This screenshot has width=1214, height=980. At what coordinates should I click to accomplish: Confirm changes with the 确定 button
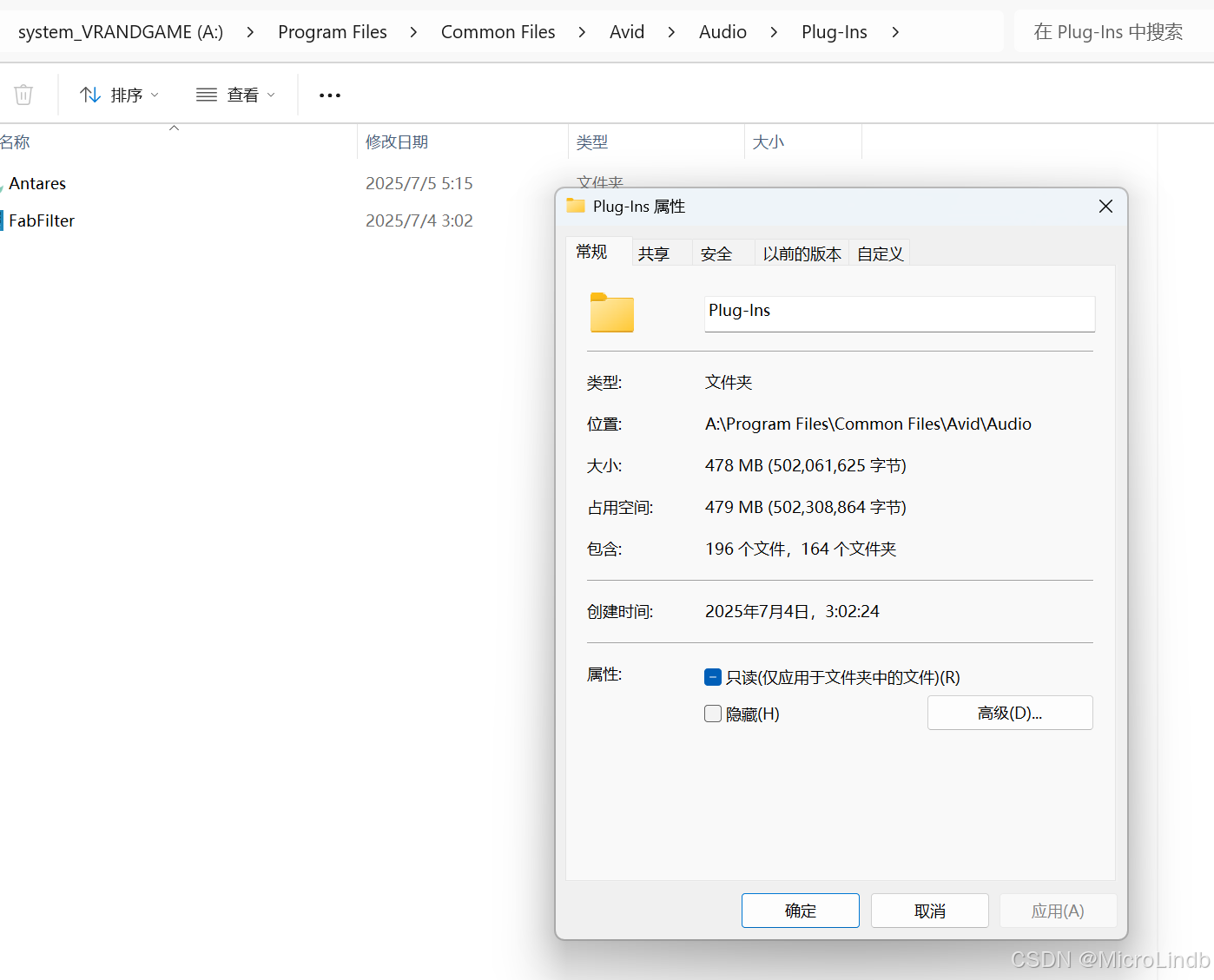click(x=800, y=910)
